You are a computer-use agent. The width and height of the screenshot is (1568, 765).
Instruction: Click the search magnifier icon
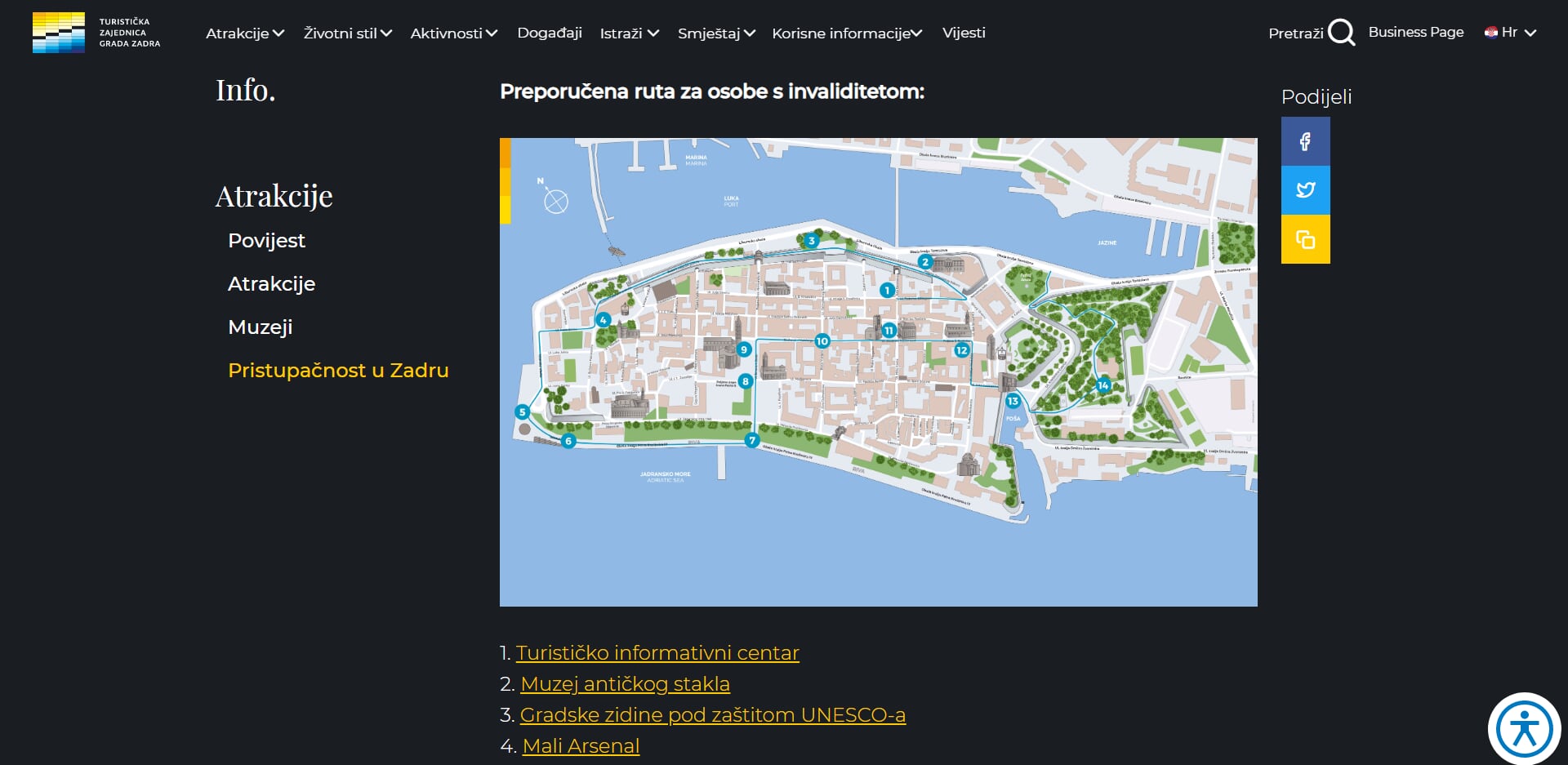[1341, 33]
